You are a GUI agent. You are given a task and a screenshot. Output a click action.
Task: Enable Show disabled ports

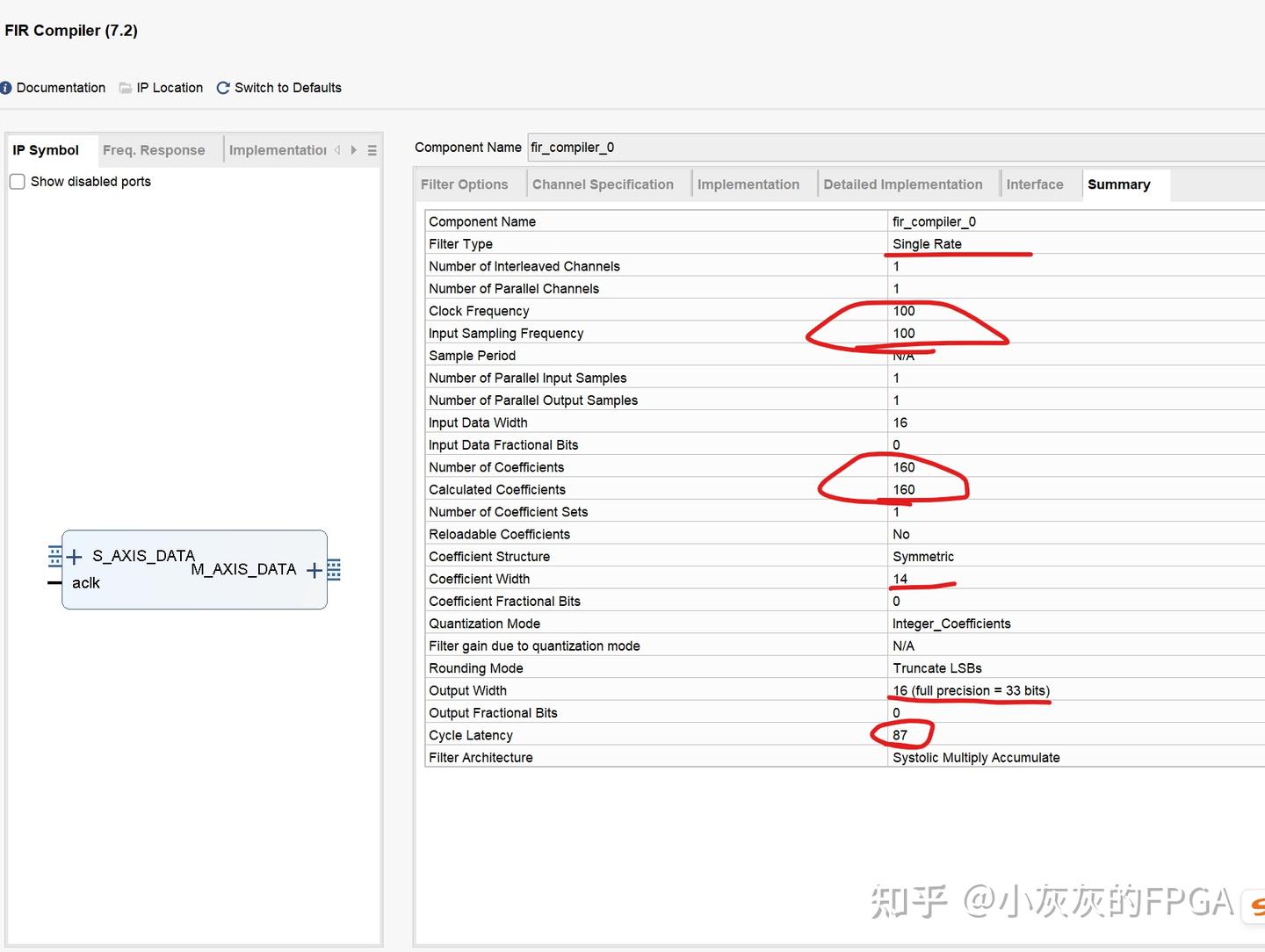(x=17, y=181)
